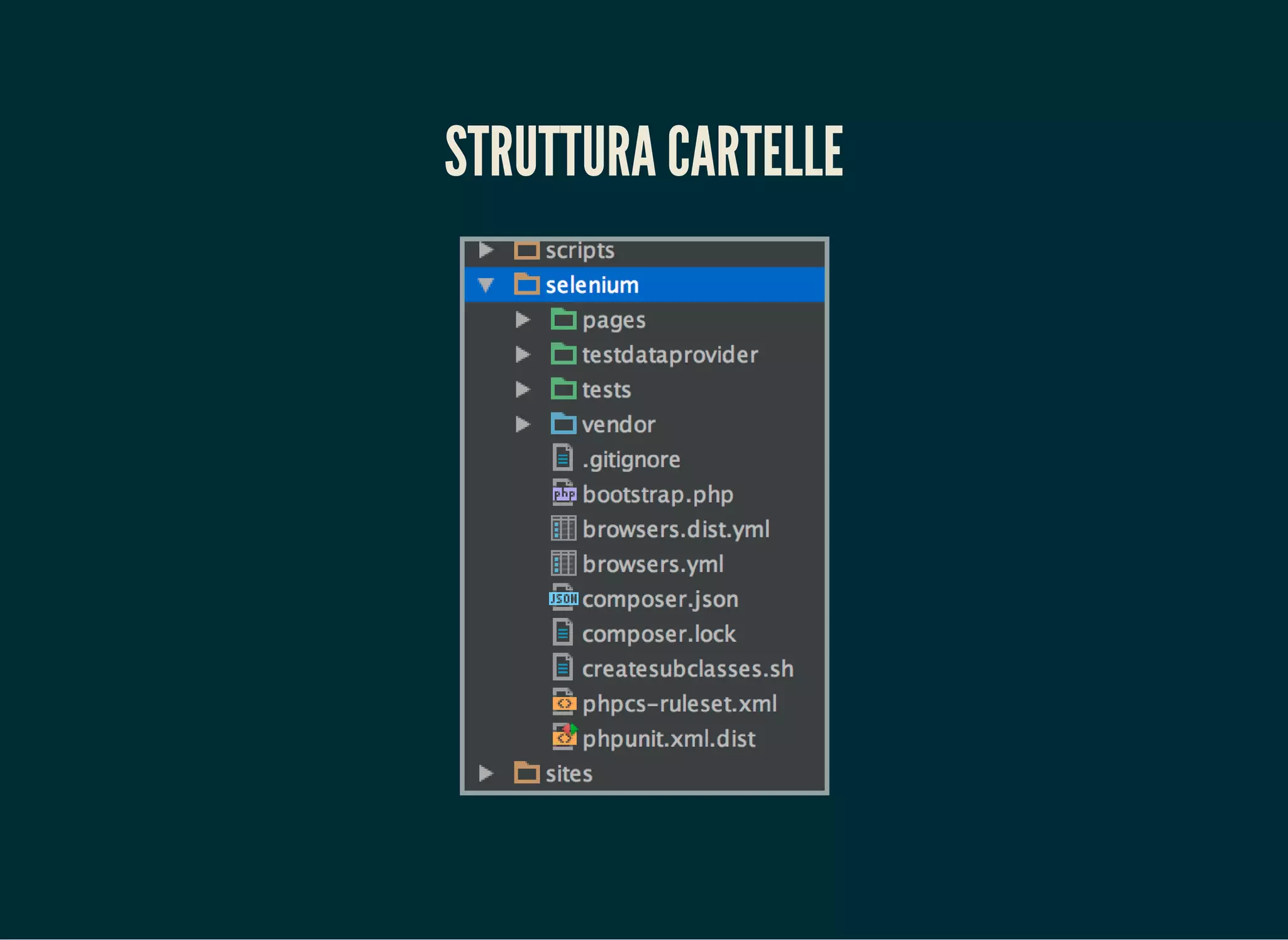Click the scripts folder icon
1288x940 pixels.
coord(527,250)
